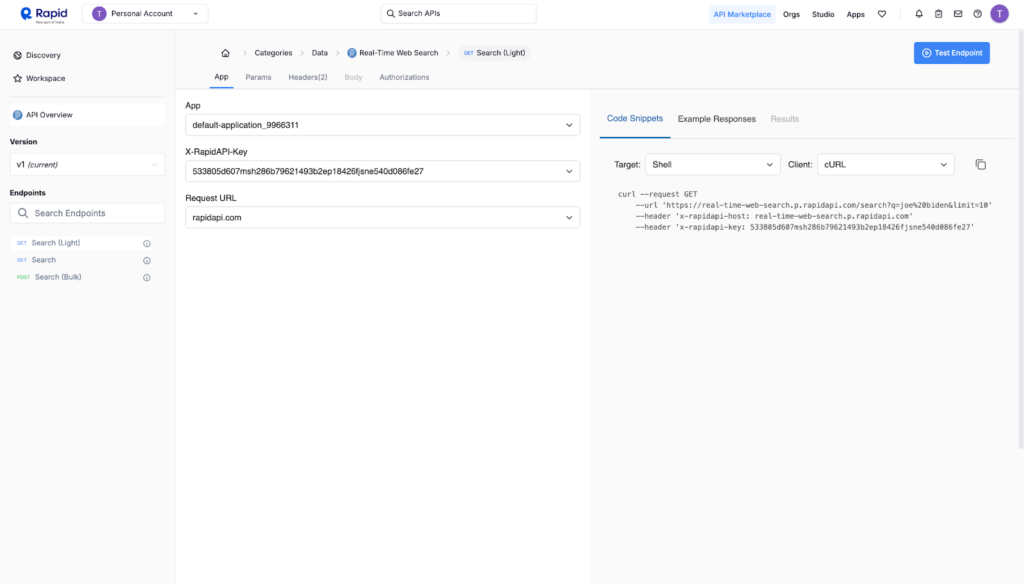This screenshot has height=584, width=1024.
Task: Open API Marketplace in the top navigation
Action: 742,14
